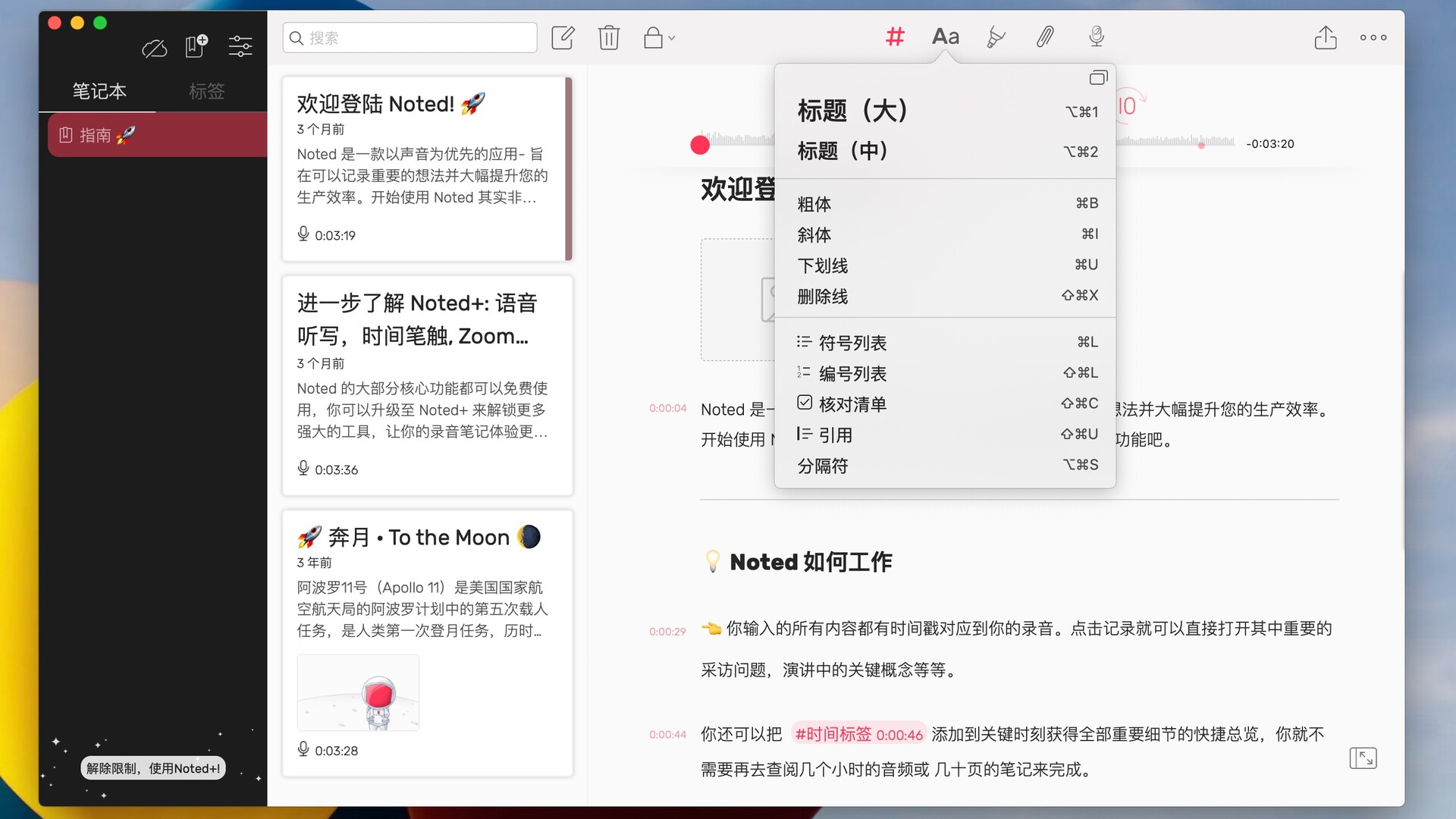Viewport: 1456px width, 819px height.
Task: Delete note using trash icon
Action: (x=608, y=37)
